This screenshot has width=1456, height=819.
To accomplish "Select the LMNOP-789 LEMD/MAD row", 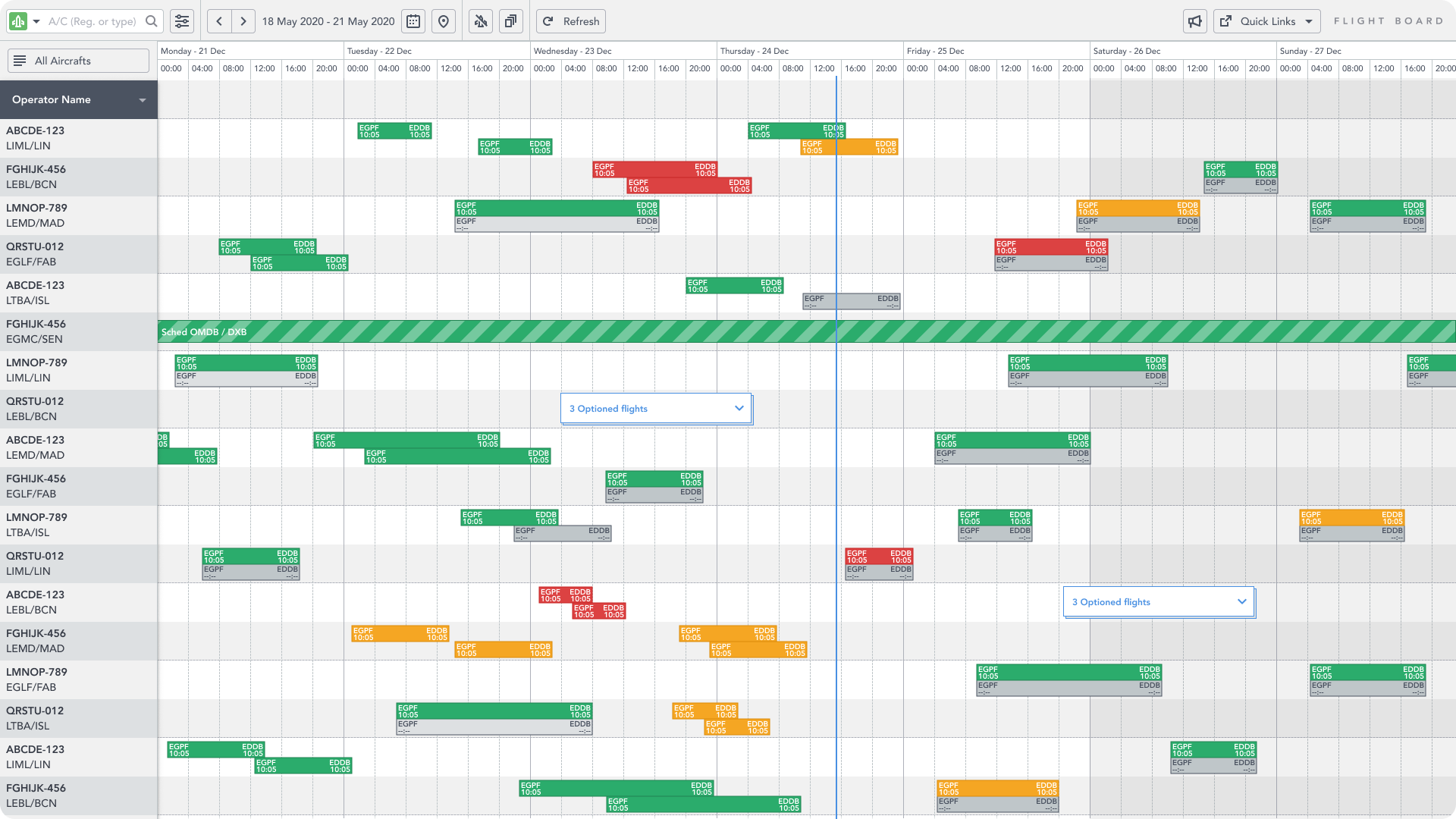I will (79, 215).
